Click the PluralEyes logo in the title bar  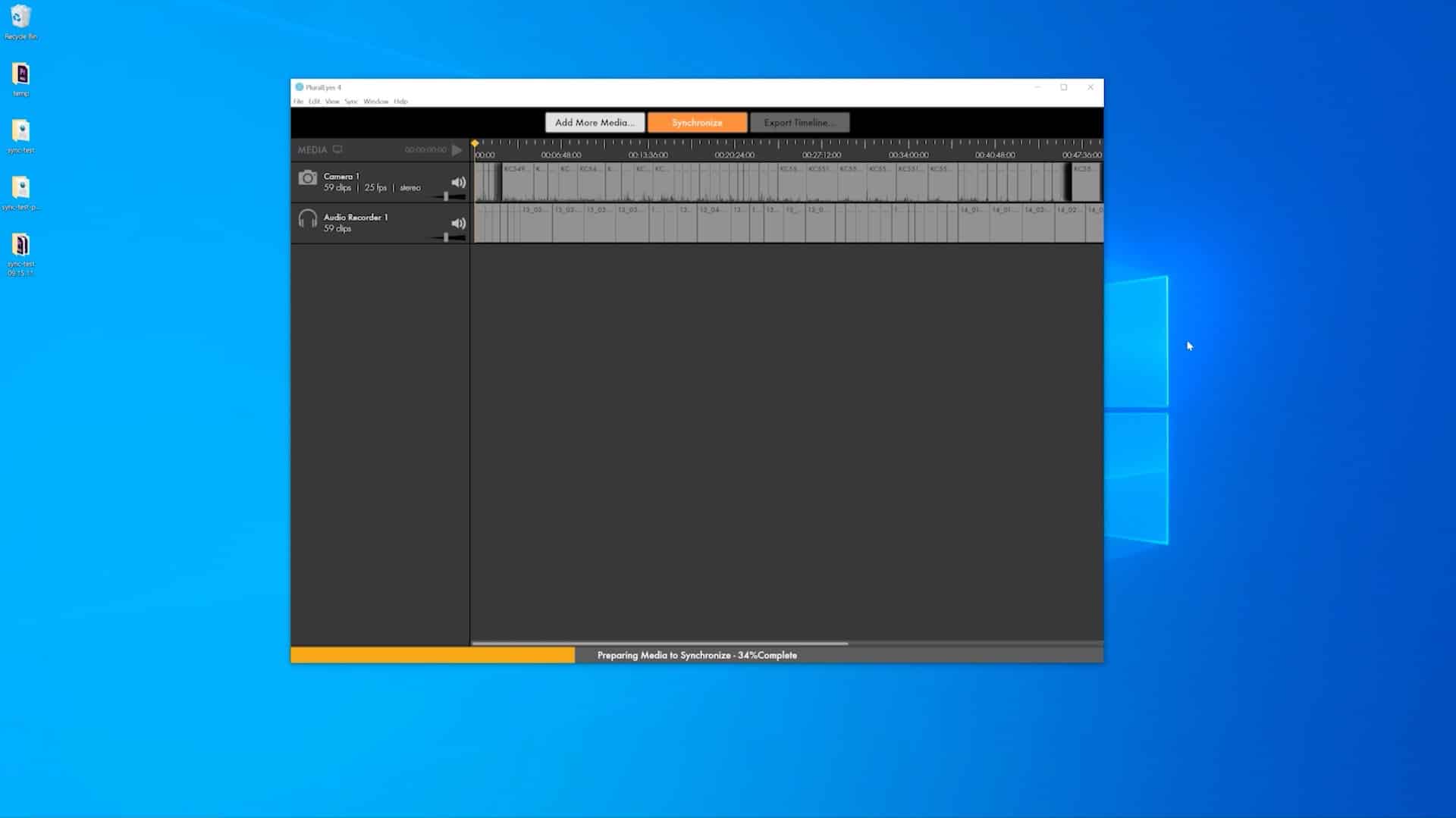tap(299, 87)
